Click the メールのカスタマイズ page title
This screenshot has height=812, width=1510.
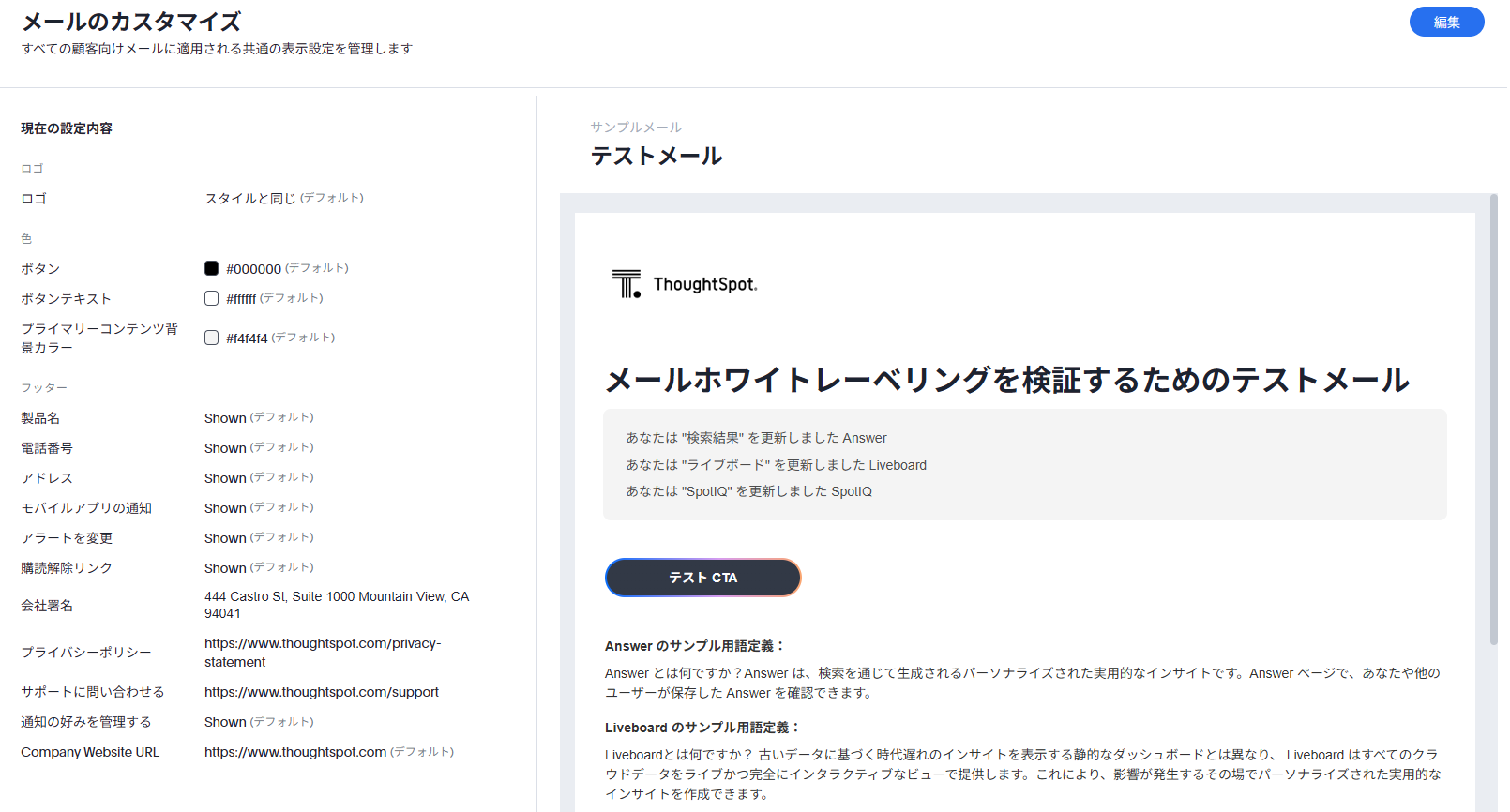[x=131, y=22]
